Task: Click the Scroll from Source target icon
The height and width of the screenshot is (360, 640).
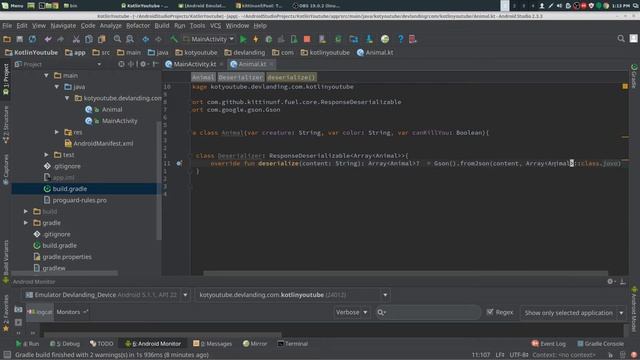Action: pyautogui.click(x=121, y=64)
